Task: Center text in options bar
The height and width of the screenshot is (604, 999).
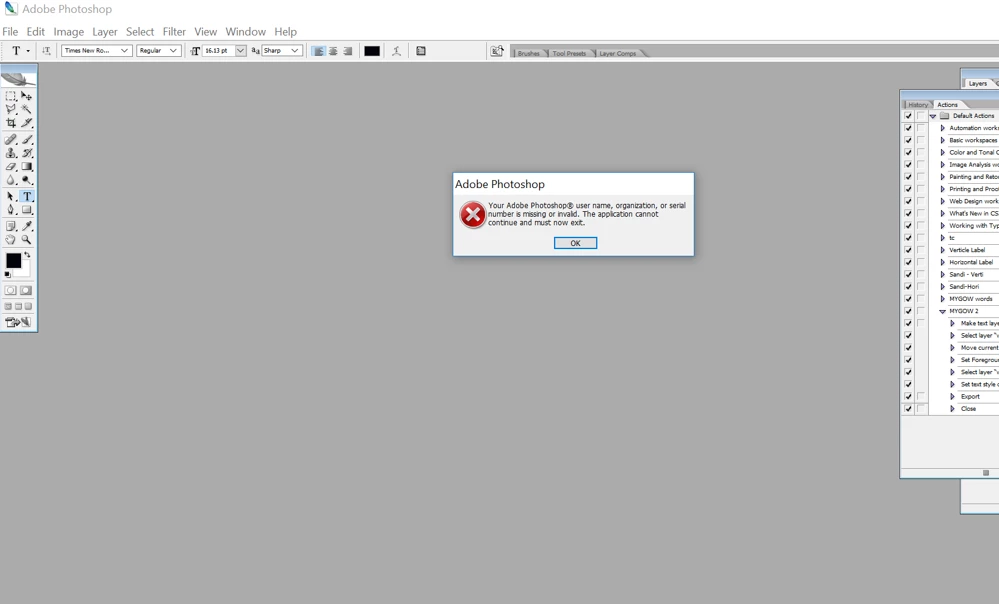Action: click(x=333, y=51)
